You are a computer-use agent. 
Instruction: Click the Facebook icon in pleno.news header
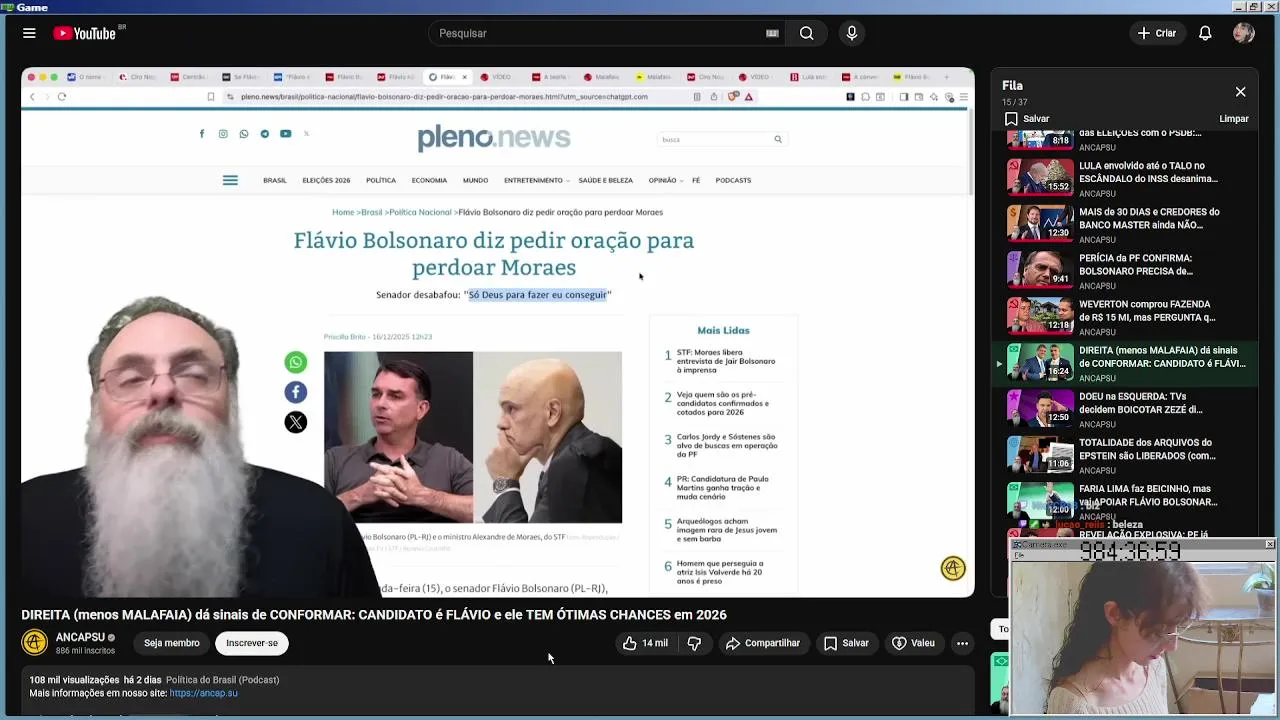pos(202,134)
